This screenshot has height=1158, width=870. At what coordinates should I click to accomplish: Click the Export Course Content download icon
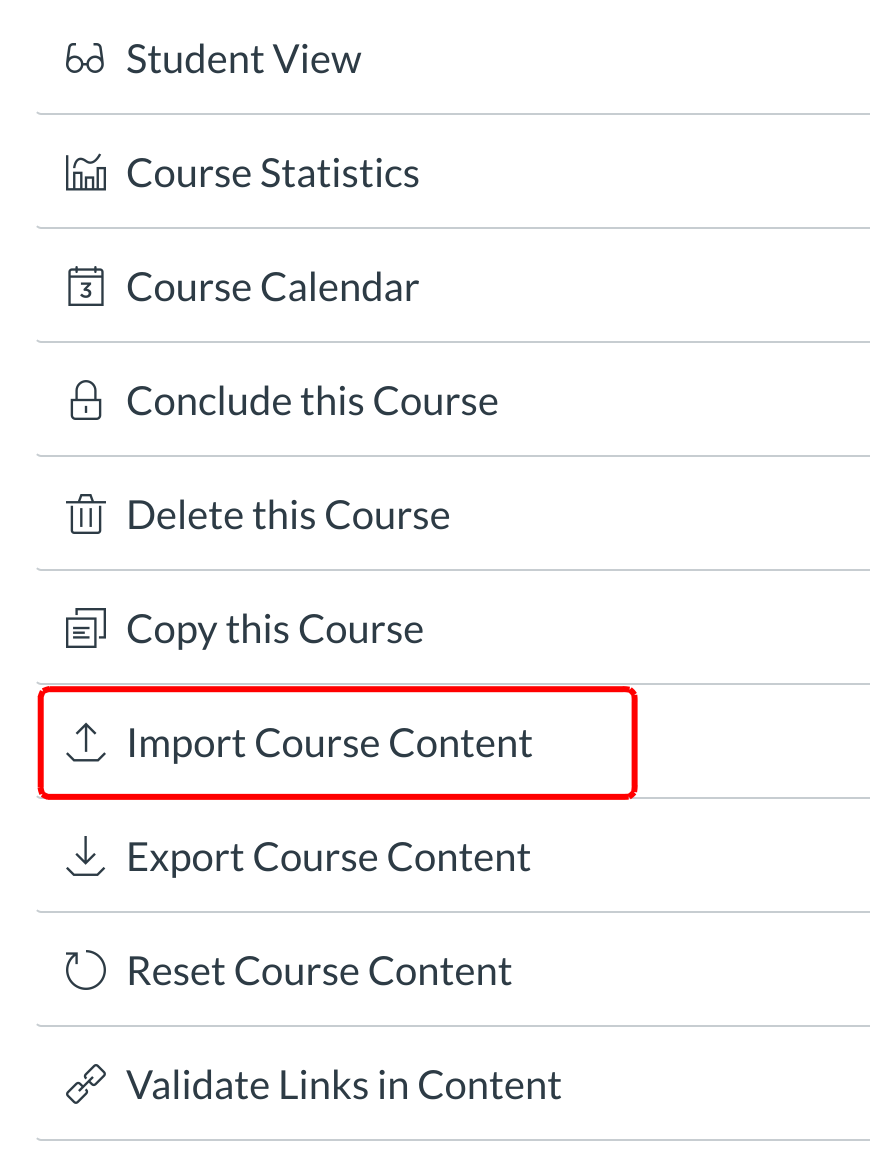(x=85, y=858)
